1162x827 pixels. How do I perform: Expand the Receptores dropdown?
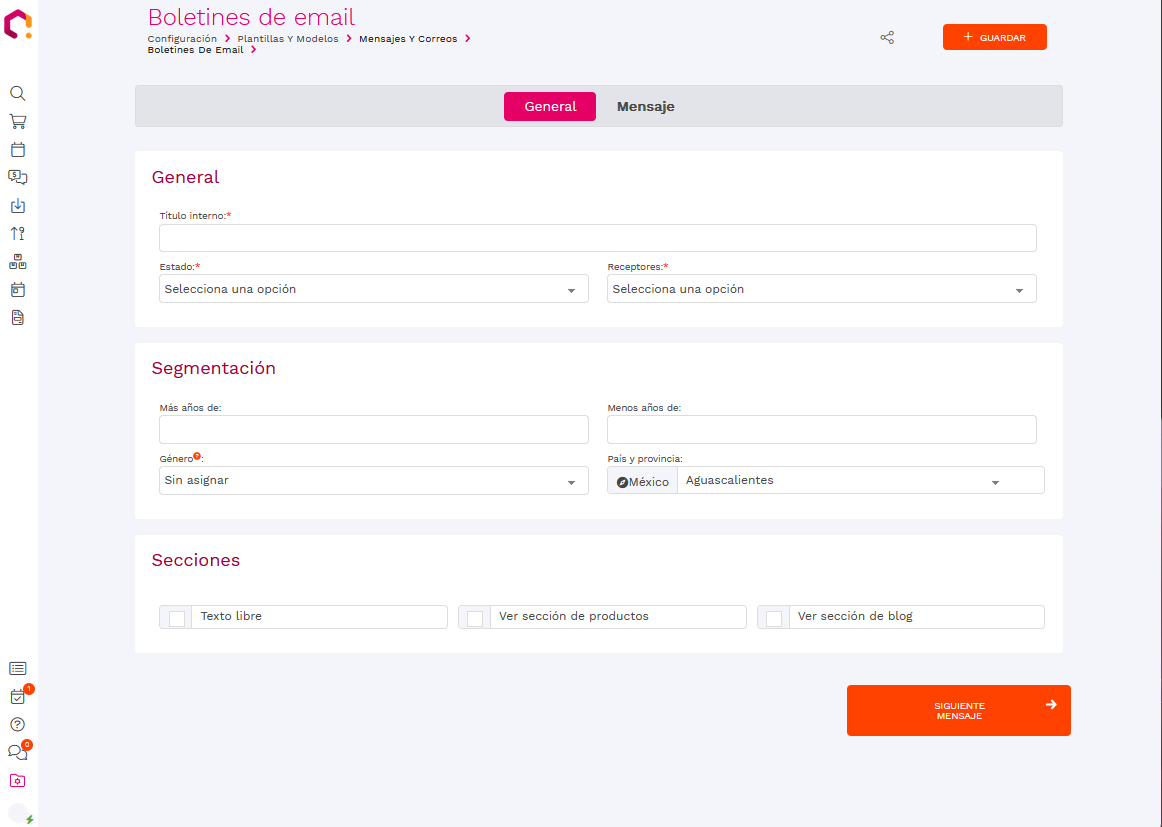(821, 289)
